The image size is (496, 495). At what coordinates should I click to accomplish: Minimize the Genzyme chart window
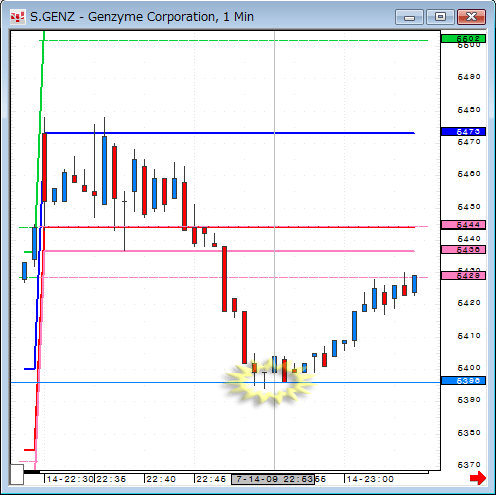tap(409, 17)
